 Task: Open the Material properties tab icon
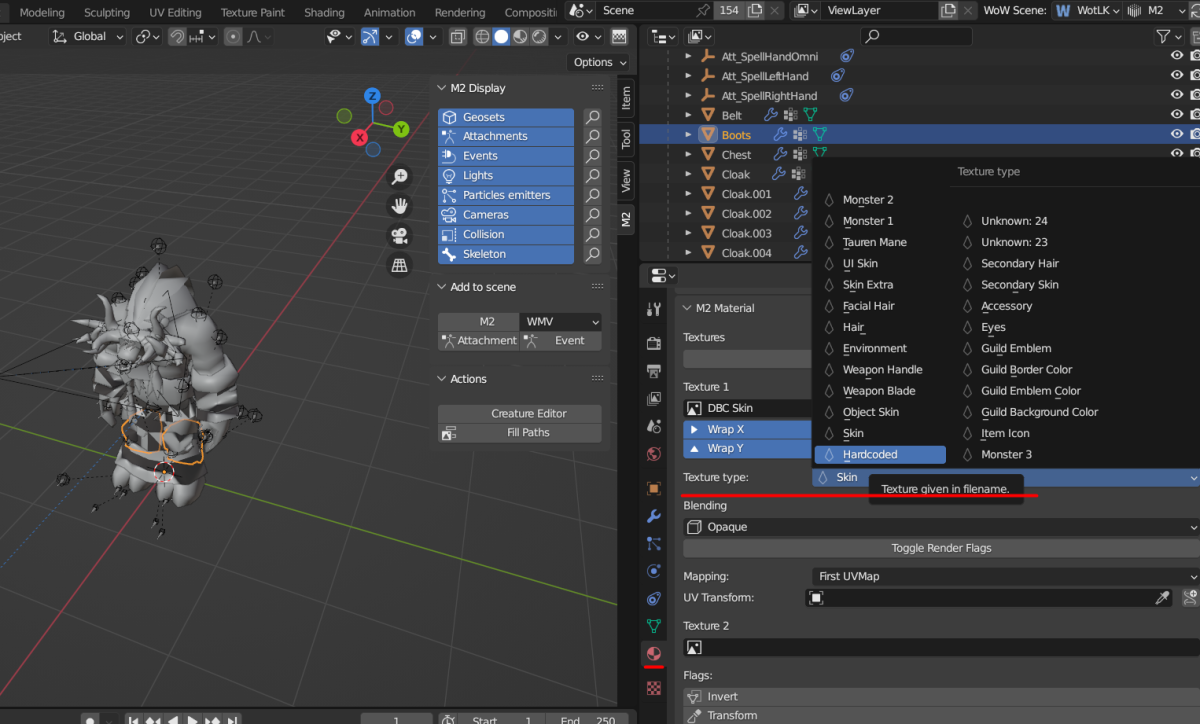tap(654, 653)
